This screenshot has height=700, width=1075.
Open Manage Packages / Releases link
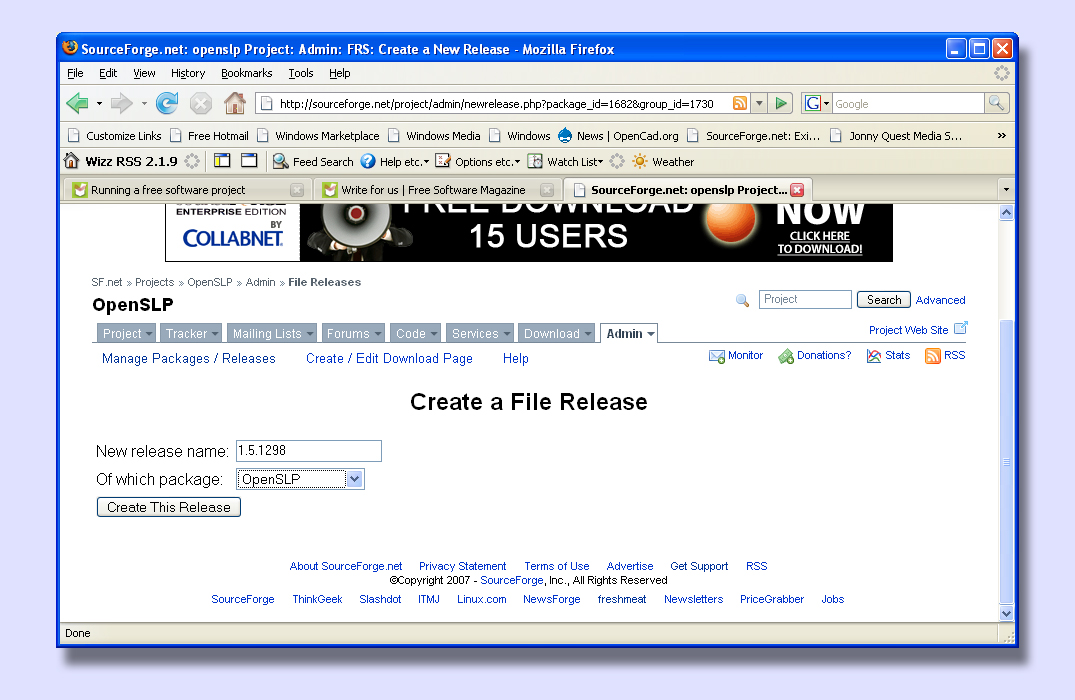[189, 359]
